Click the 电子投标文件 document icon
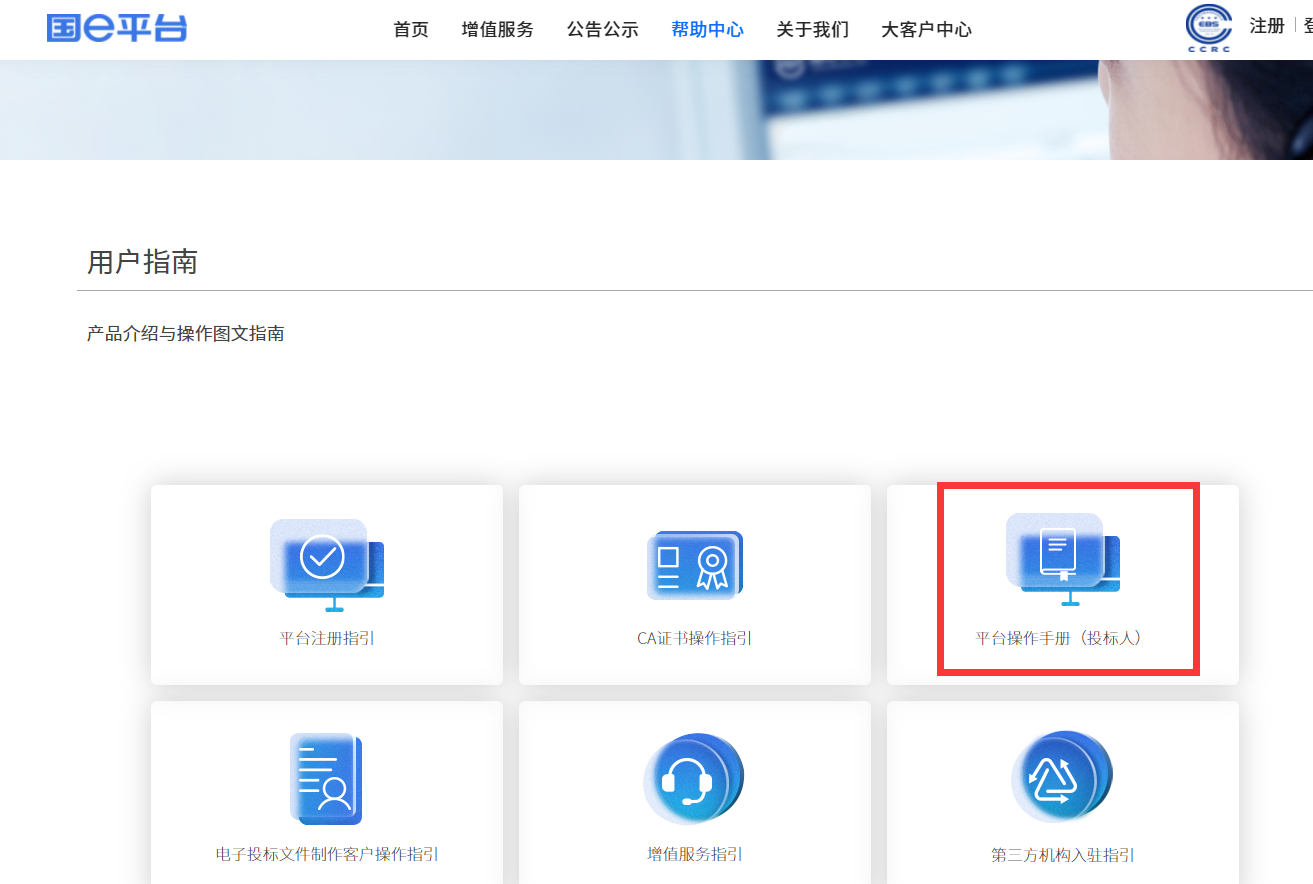The height and width of the screenshot is (884, 1313). pos(326,778)
